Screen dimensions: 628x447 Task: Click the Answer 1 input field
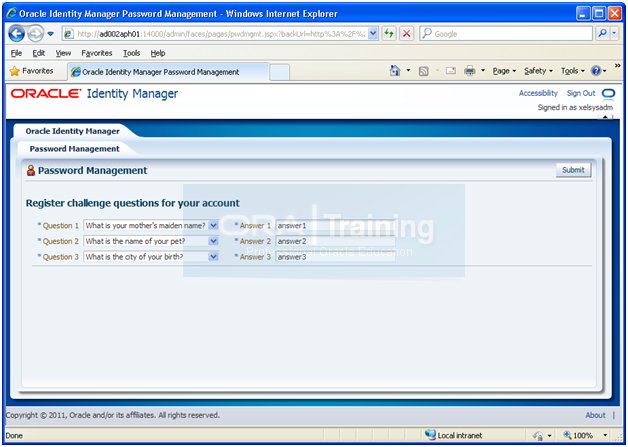[336, 226]
